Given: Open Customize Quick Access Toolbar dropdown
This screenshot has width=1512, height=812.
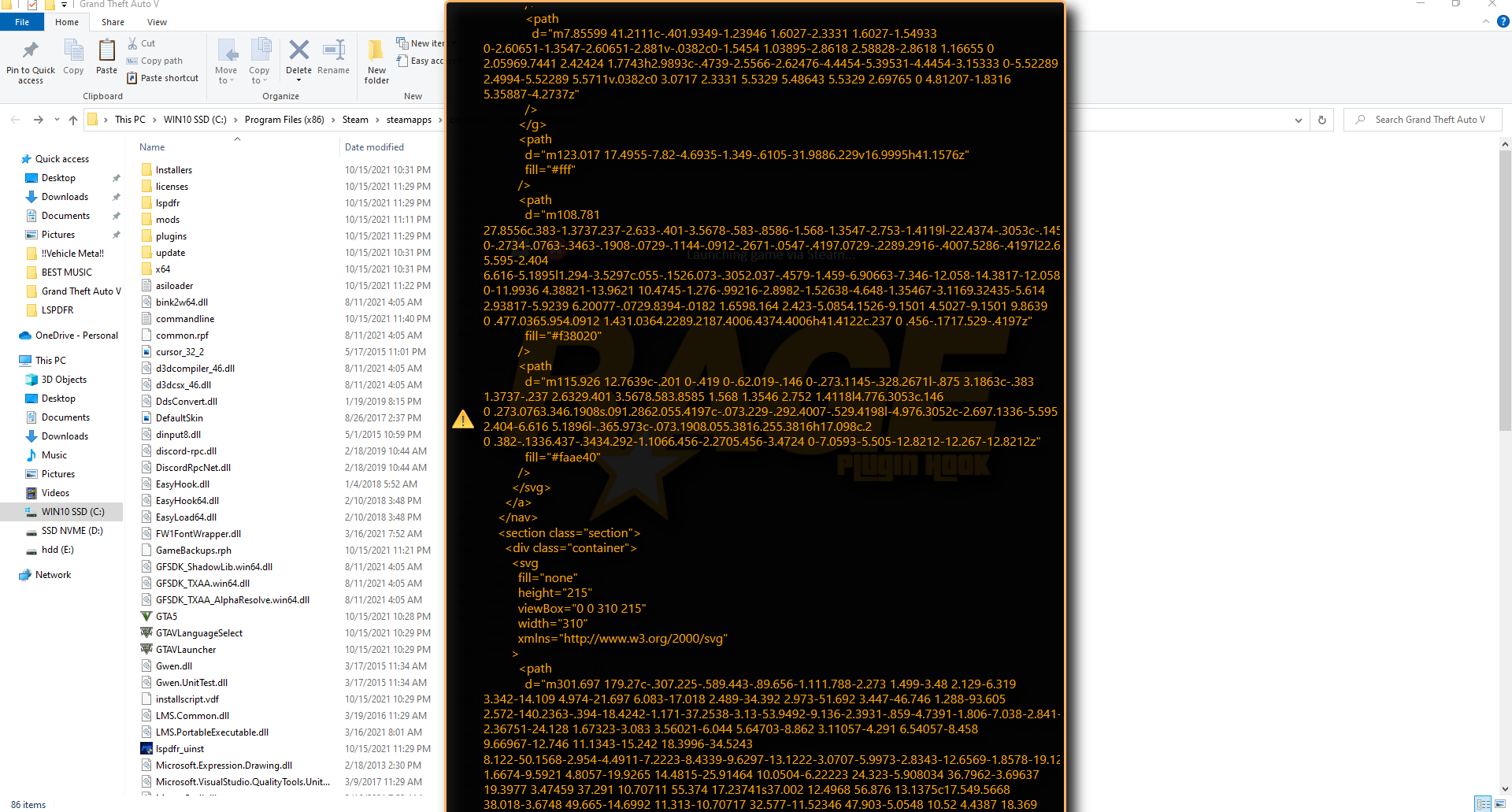Looking at the screenshot, I should (x=65, y=5).
